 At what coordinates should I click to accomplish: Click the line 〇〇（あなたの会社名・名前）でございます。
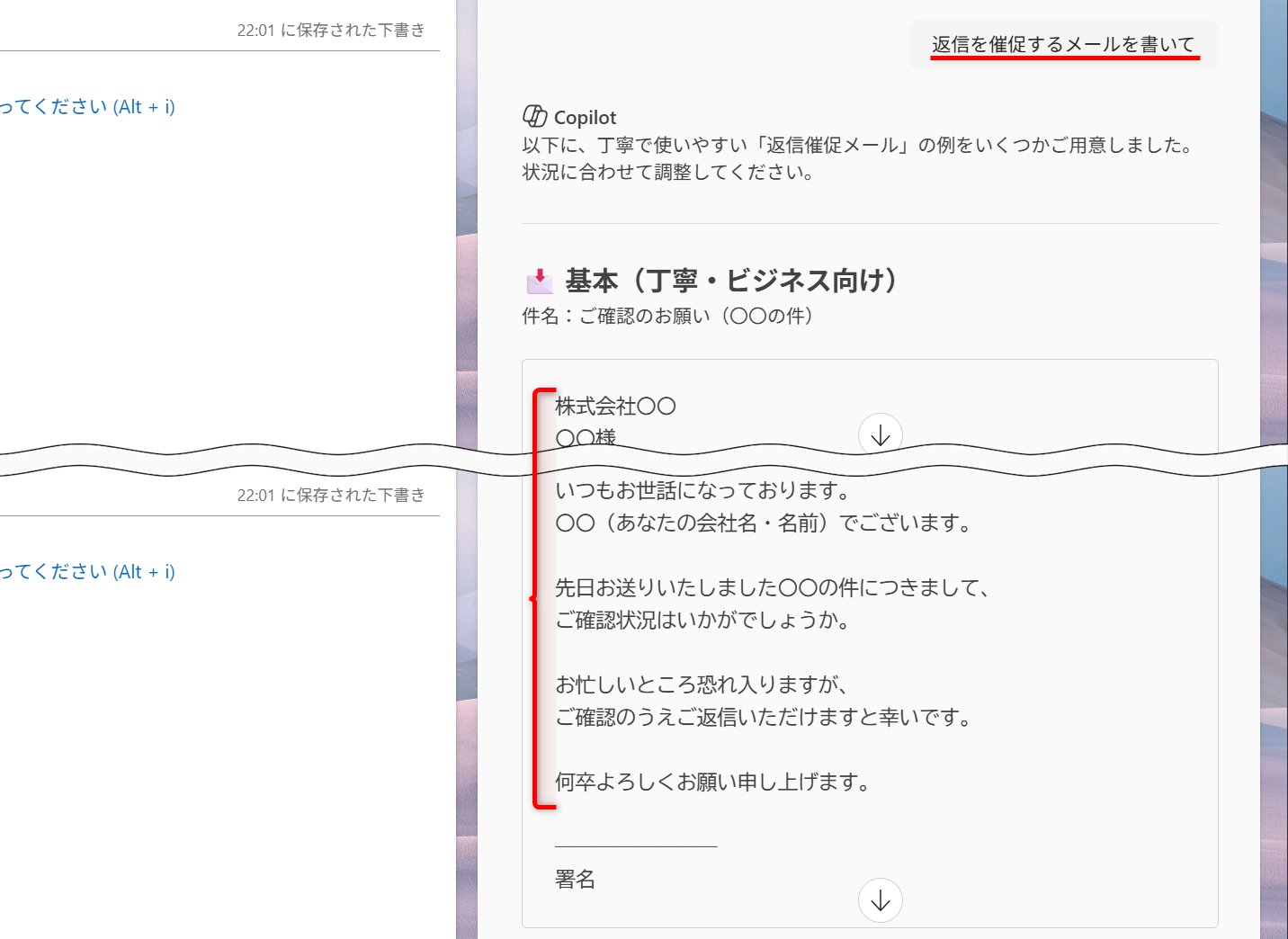pos(765,523)
